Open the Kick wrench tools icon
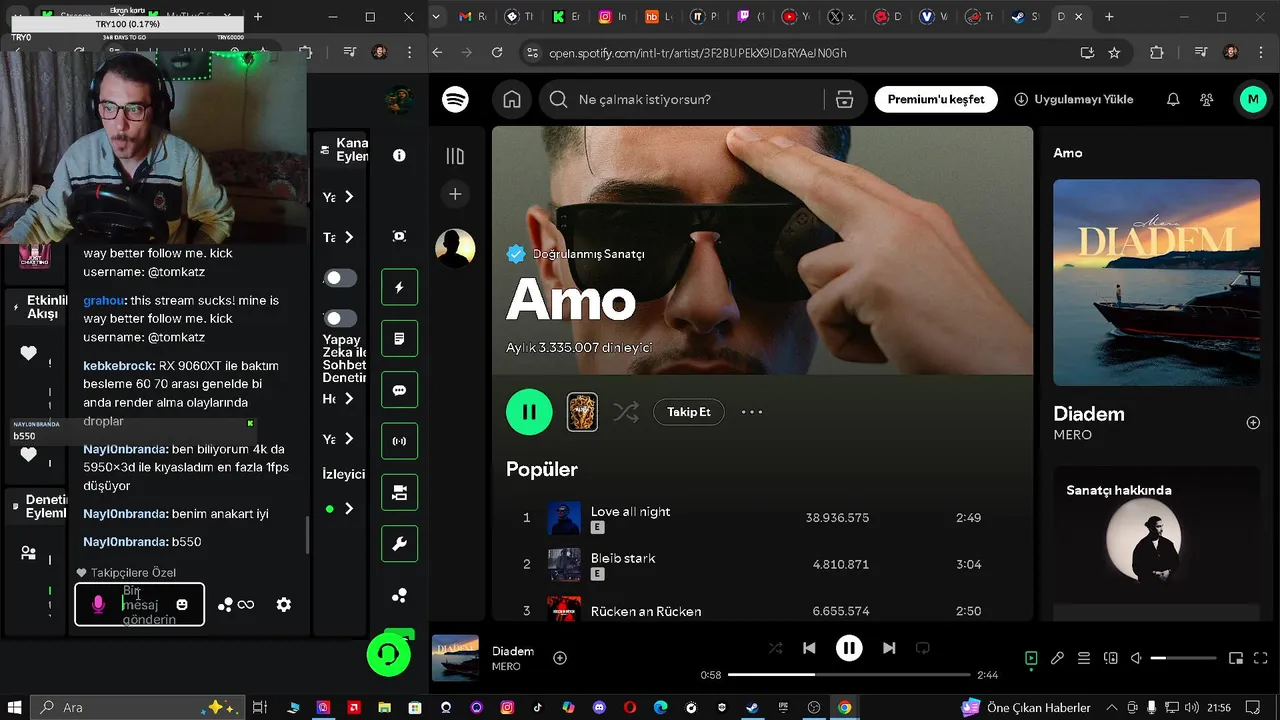This screenshot has height=720, width=1280. pyautogui.click(x=399, y=544)
